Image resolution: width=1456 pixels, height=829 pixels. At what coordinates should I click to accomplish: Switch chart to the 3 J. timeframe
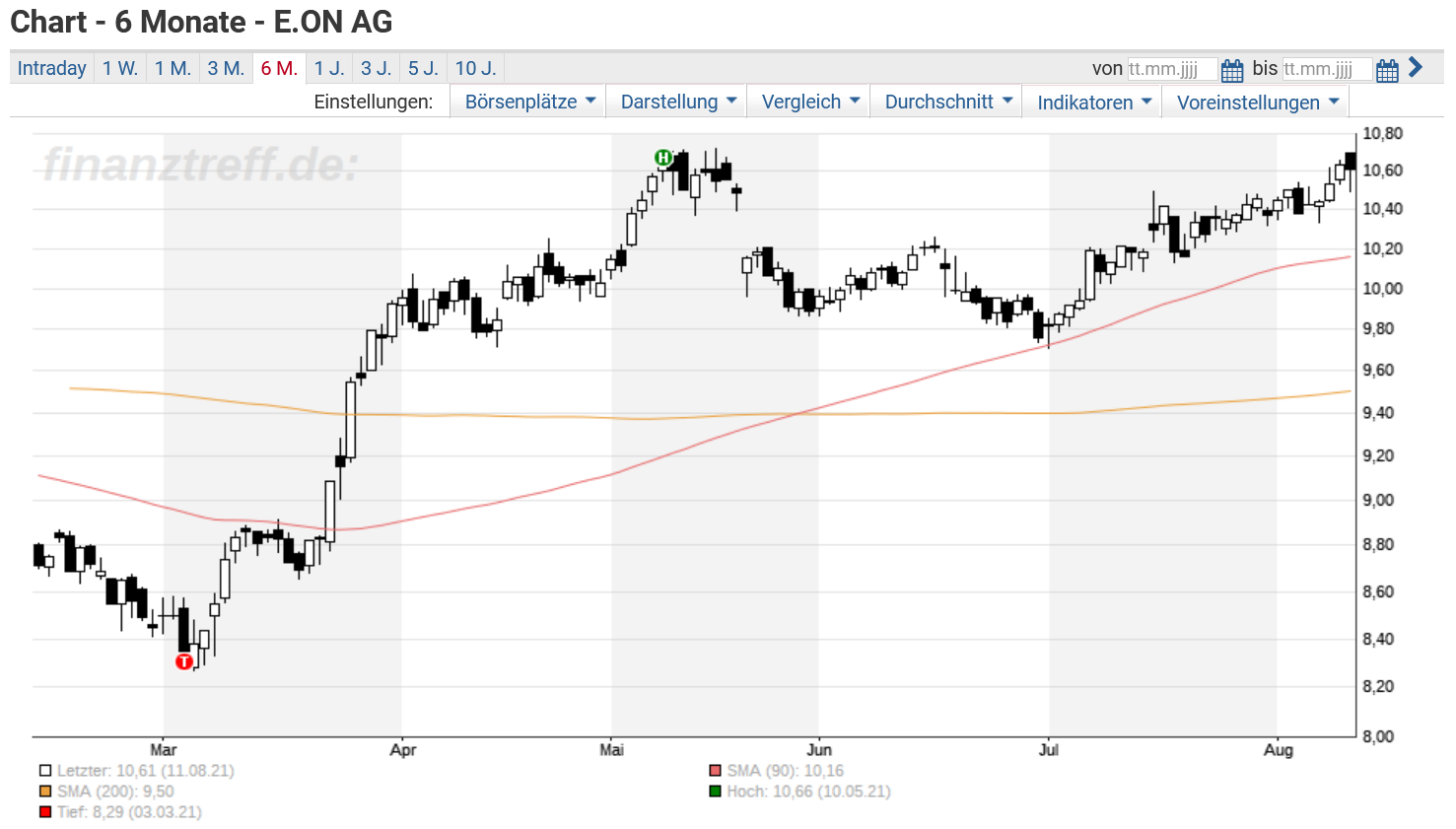coord(376,68)
